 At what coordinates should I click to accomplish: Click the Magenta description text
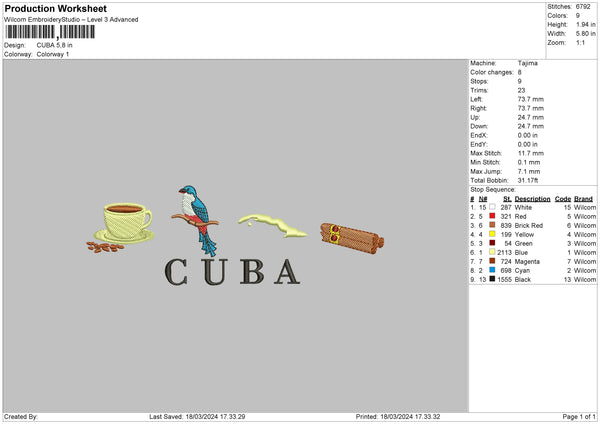527,262
